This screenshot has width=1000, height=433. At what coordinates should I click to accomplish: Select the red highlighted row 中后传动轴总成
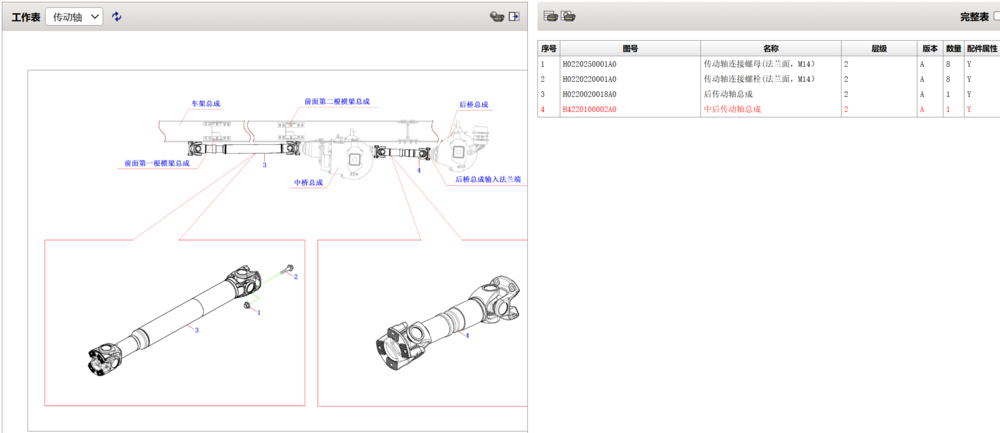pos(732,109)
